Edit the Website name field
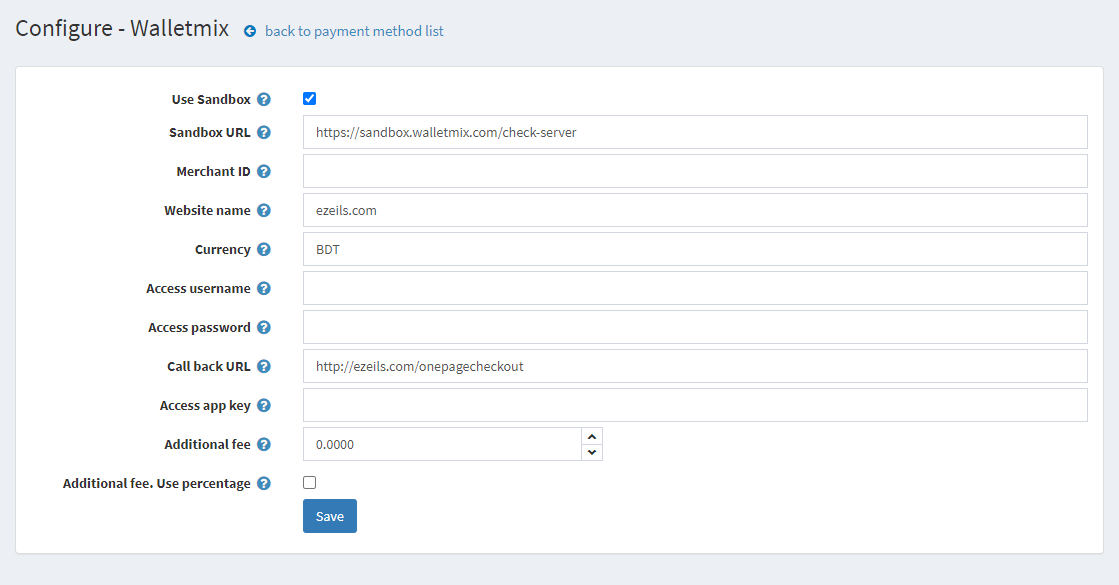The width and height of the screenshot is (1119, 585). 695,210
